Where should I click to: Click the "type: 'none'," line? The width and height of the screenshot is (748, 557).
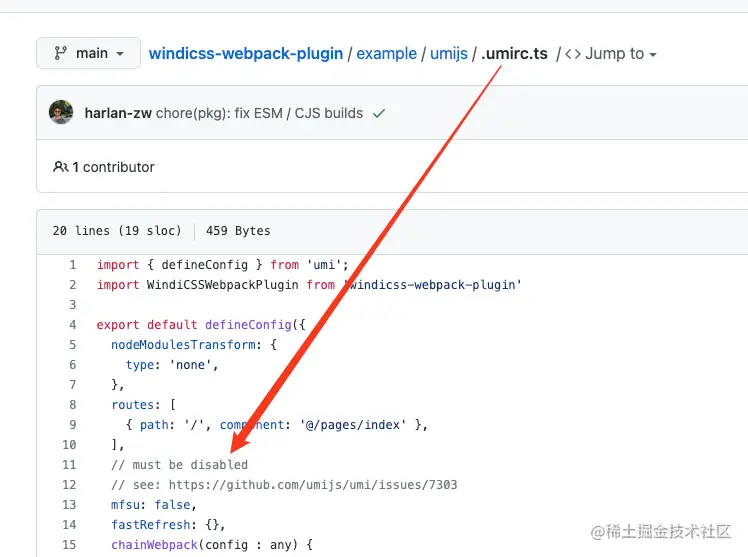172,365
